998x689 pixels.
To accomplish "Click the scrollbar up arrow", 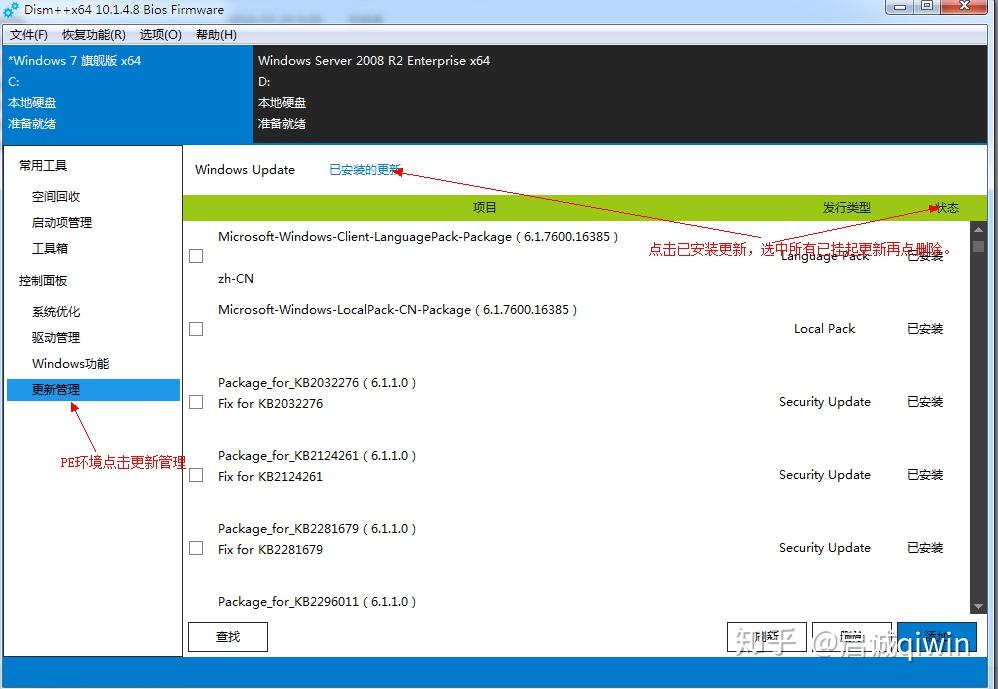I will pyautogui.click(x=978, y=229).
